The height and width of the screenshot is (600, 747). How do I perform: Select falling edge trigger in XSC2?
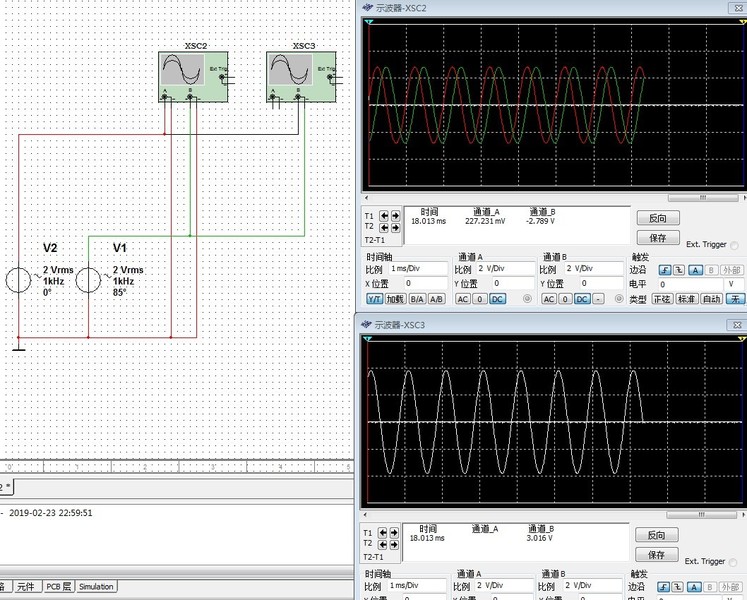(x=678, y=270)
